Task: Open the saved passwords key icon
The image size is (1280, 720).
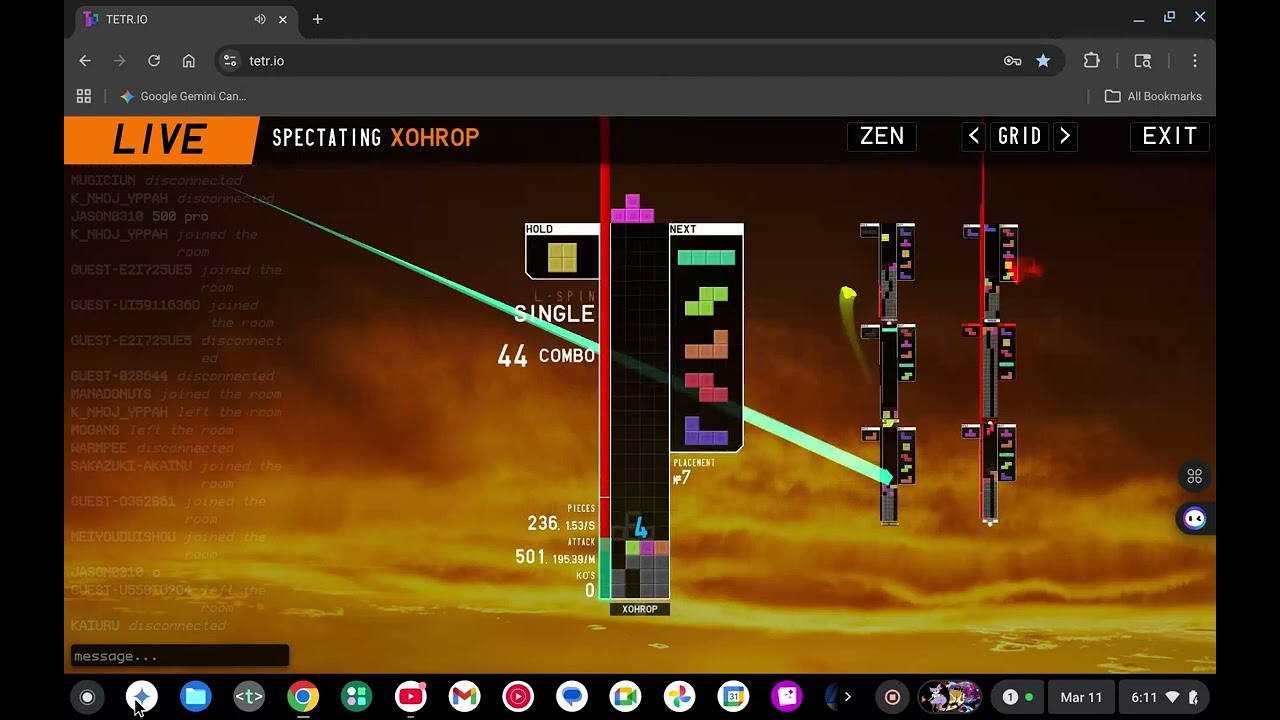Action: (1012, 61)
